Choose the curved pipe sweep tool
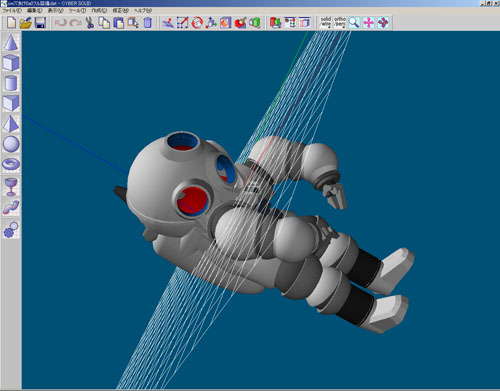The image size is (500, 391). [11, 207]
